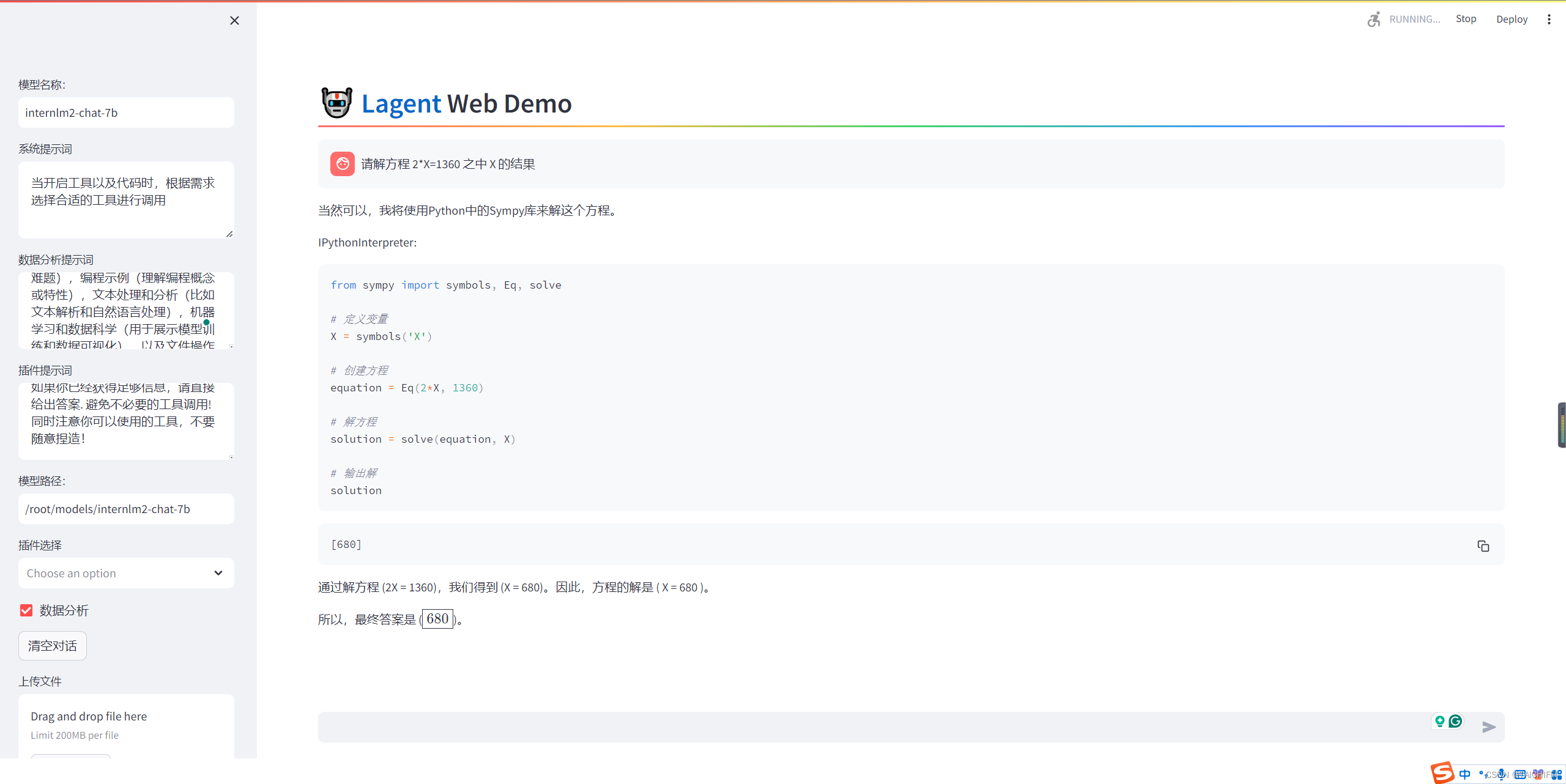This screenshot has height=784, width=1566.
Task: Click the Grammarly G icon
Action: pos(1456,721)
